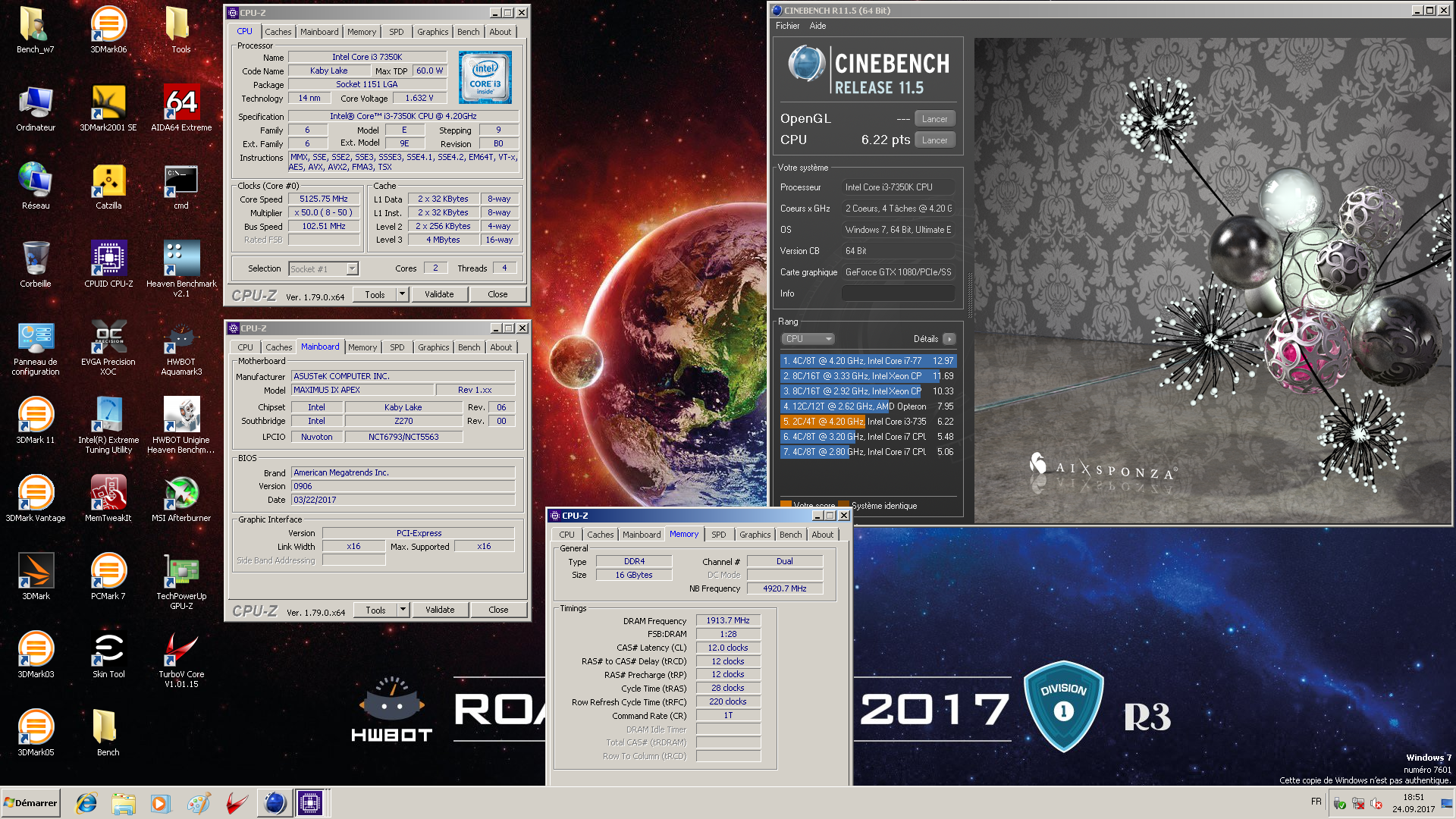Expand Tools arrow in top CPU-Z window
This screenshot has height=819, width=1456.
[x=403, y=294]
